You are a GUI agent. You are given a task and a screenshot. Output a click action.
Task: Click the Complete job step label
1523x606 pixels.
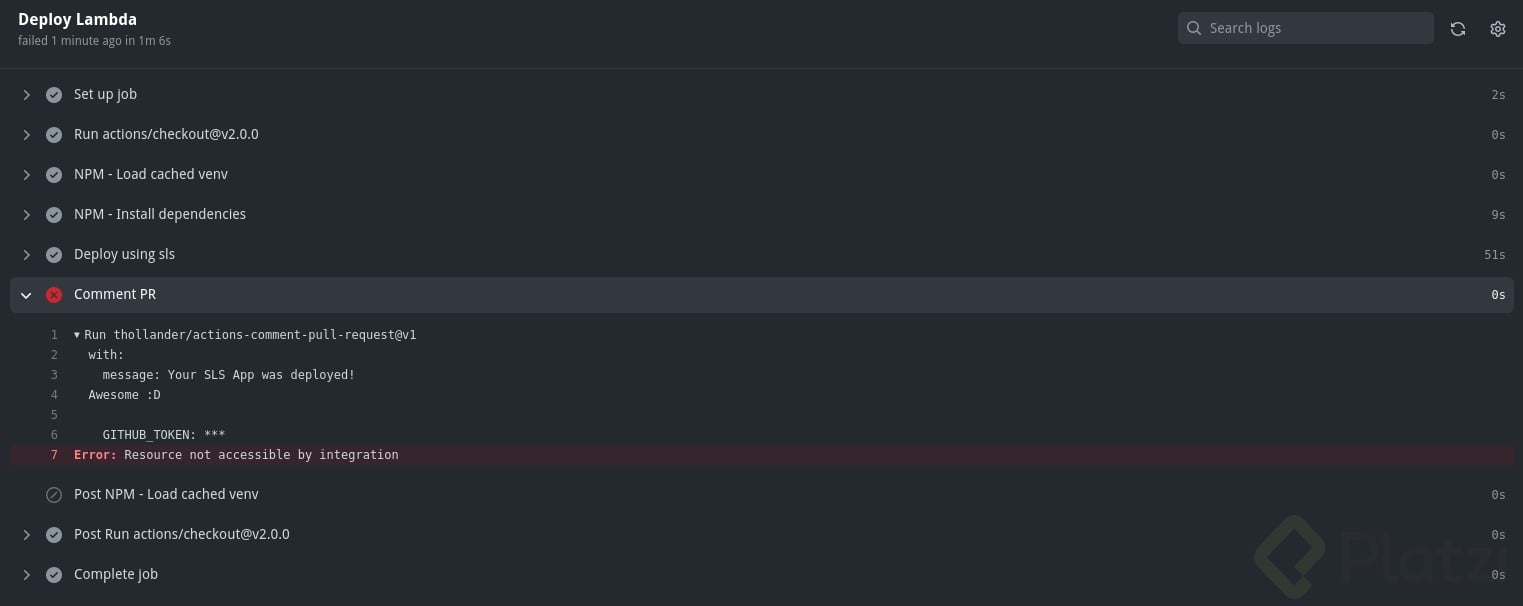(116, 574)
